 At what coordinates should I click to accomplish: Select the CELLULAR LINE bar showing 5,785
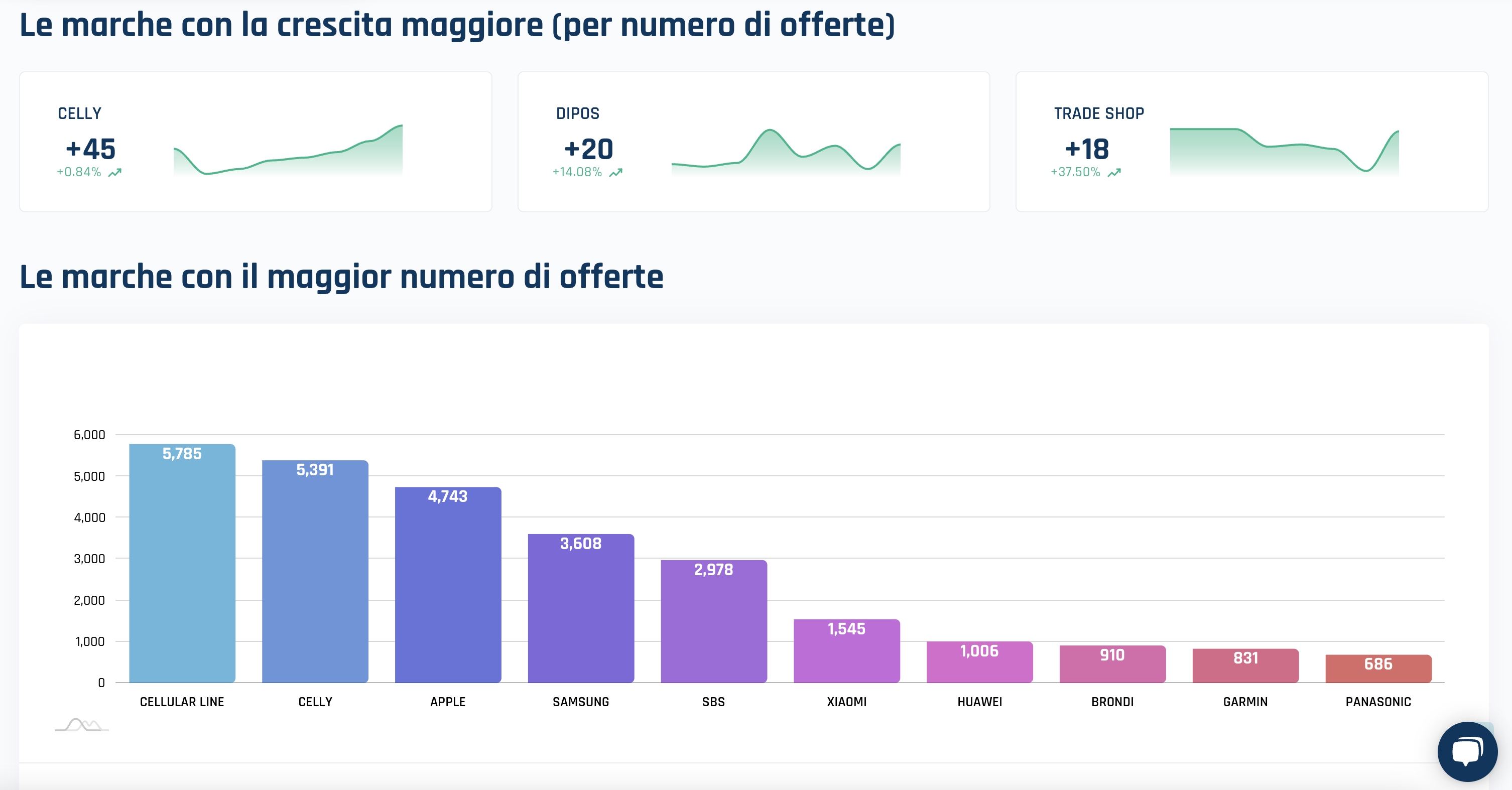point(182,564)
